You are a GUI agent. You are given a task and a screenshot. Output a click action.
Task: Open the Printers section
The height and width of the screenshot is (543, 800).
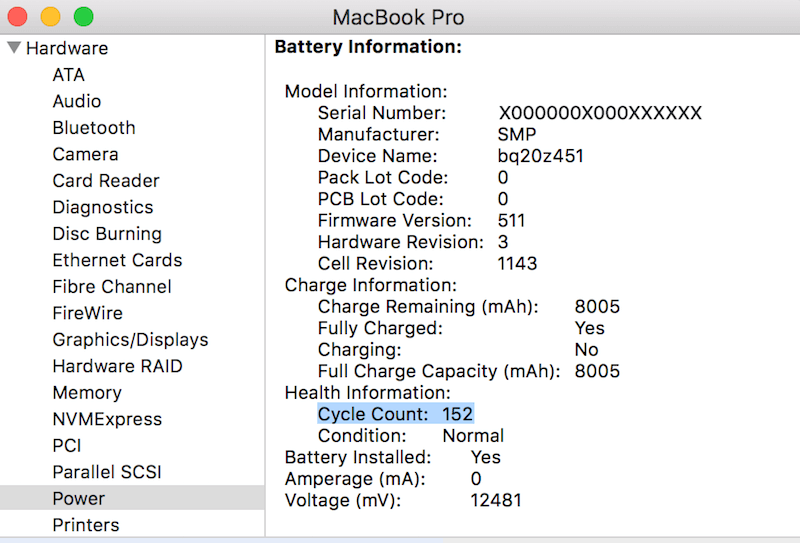86,525
